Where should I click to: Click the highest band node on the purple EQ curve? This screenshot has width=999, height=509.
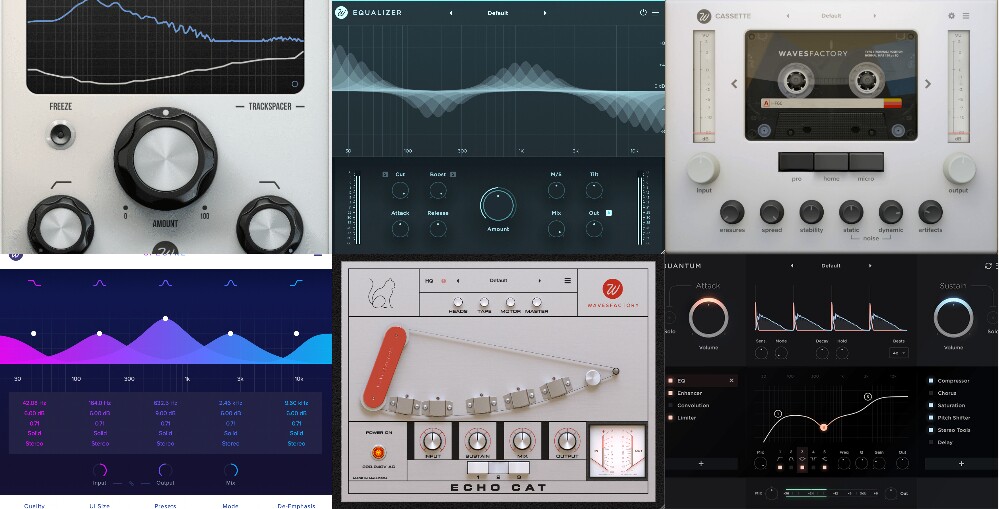(x=166, y=318)
